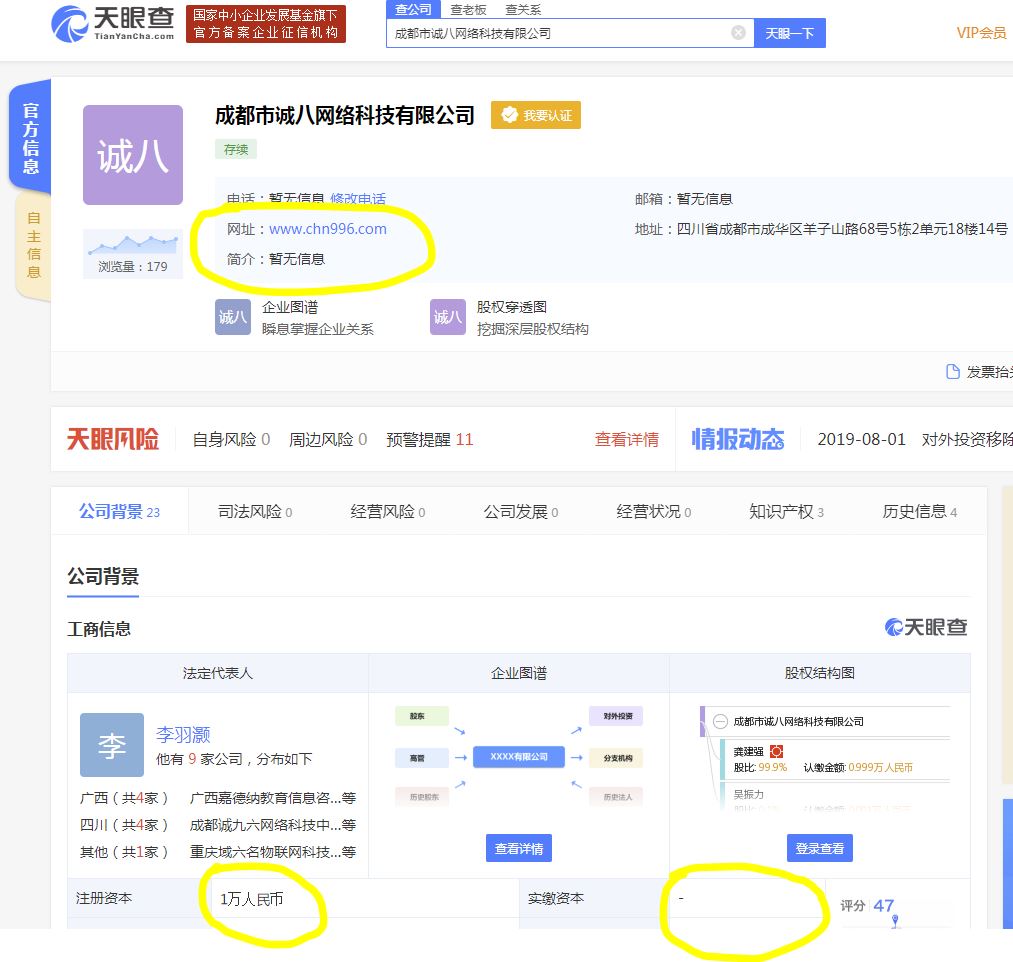Click the 情报动态 heading

[738, 439]
